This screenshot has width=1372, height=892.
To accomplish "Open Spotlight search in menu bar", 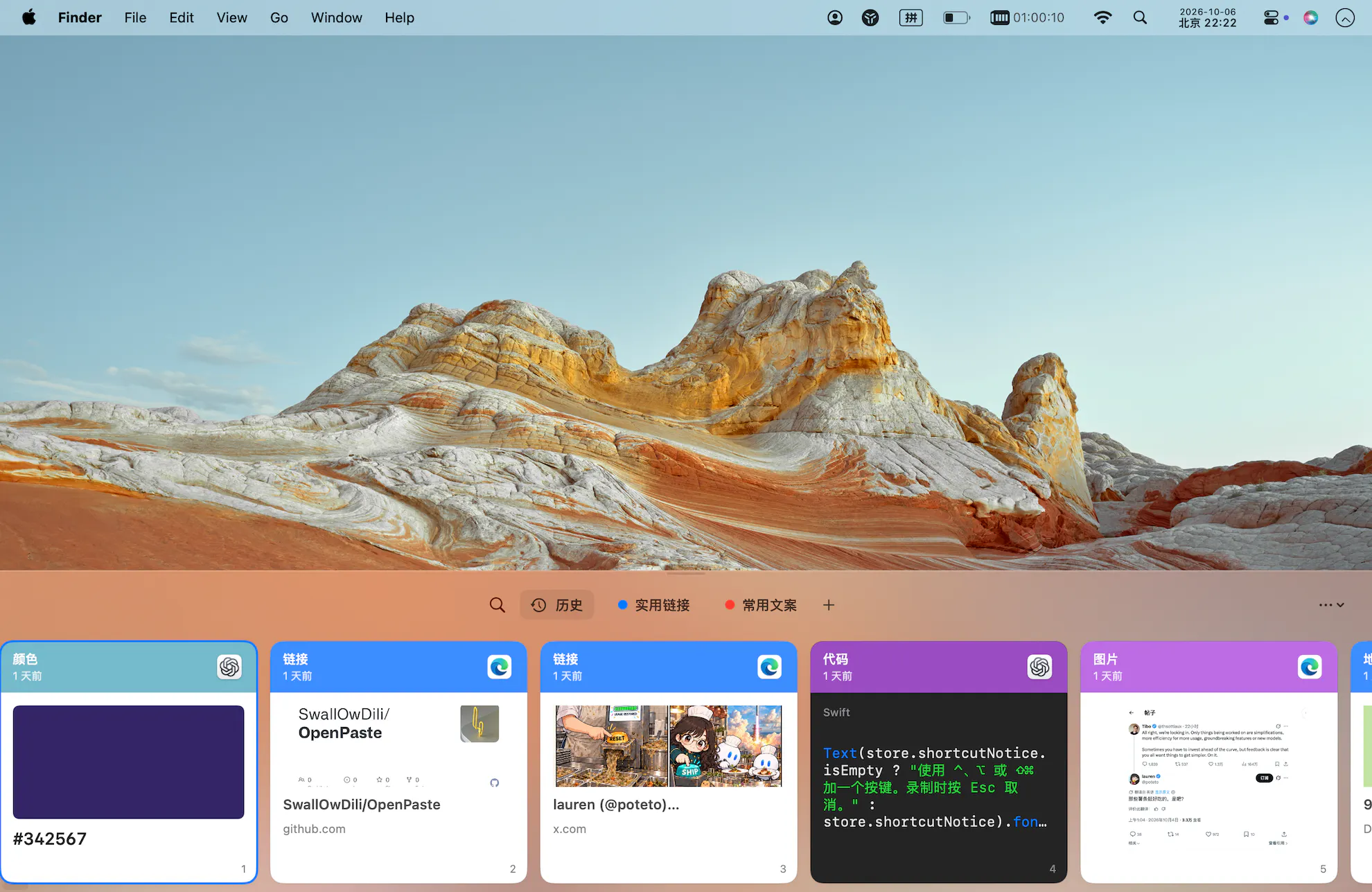I will [x=1140, y=17].
